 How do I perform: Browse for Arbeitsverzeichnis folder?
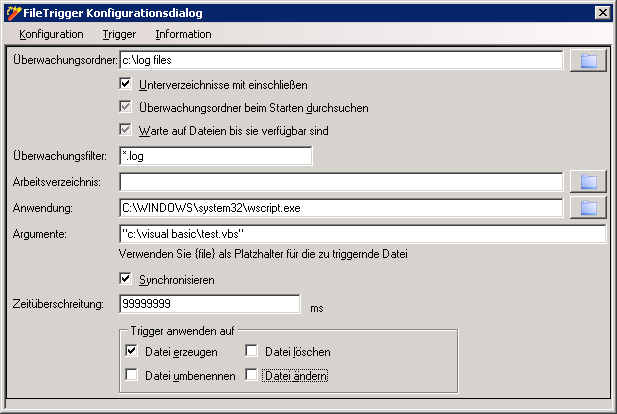[x=589, y=181]
